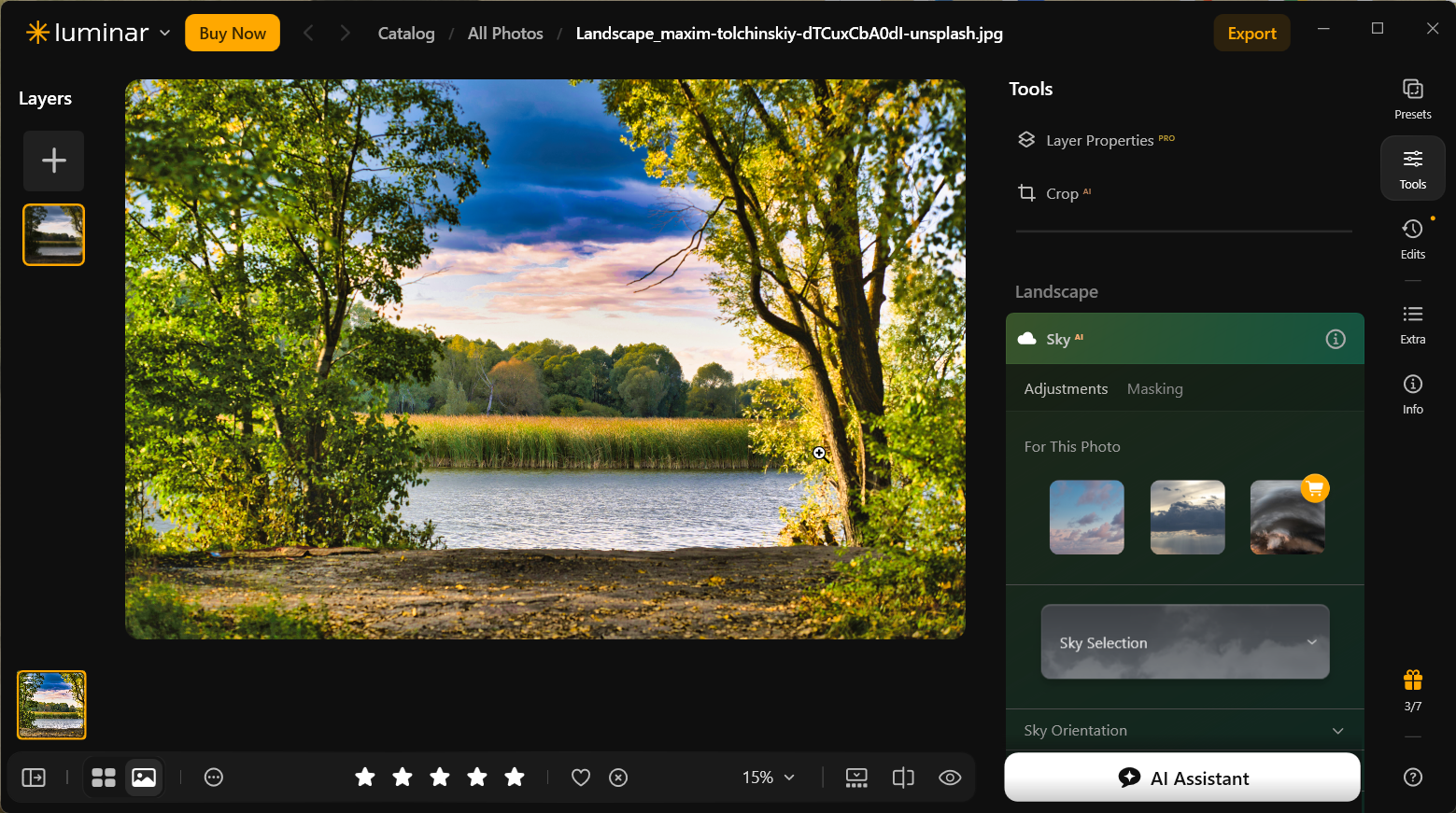Select the stormy sky preset with cart badge
Viewport: 1456px width, 813px height.
(x=1287, y=517)
